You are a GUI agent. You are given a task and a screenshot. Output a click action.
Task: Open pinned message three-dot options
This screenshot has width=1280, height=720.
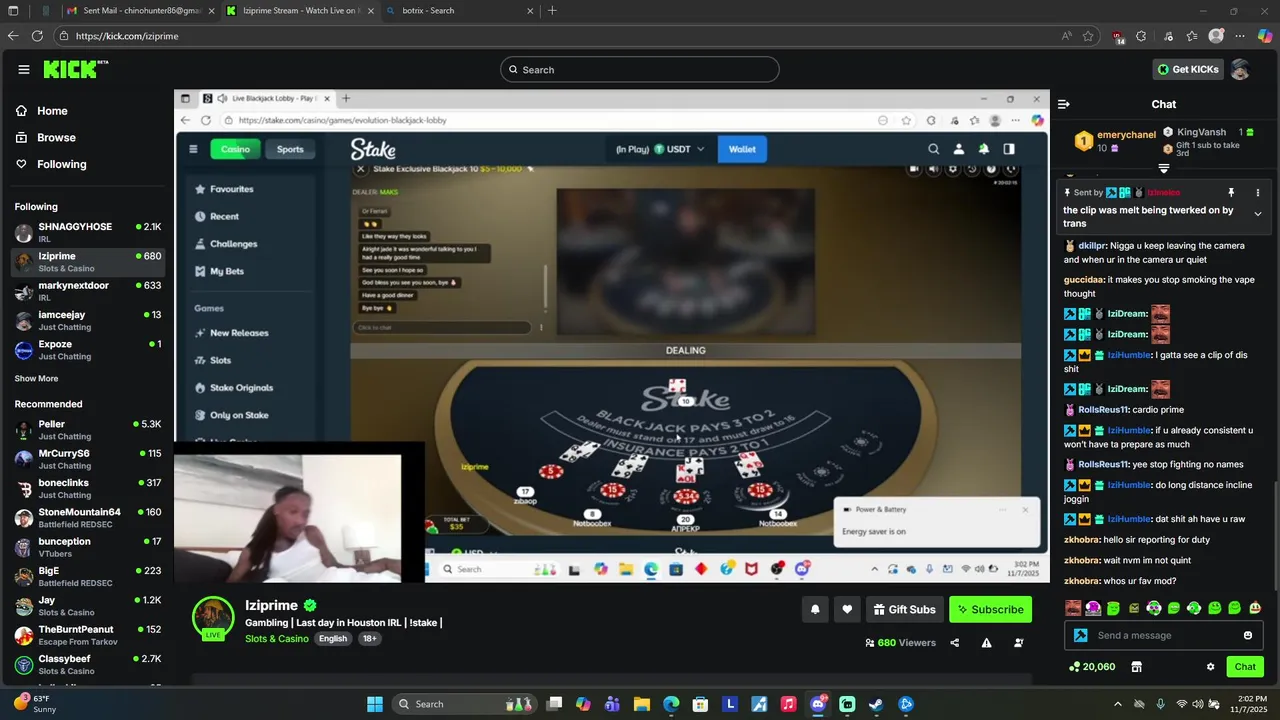point(1258,192)
